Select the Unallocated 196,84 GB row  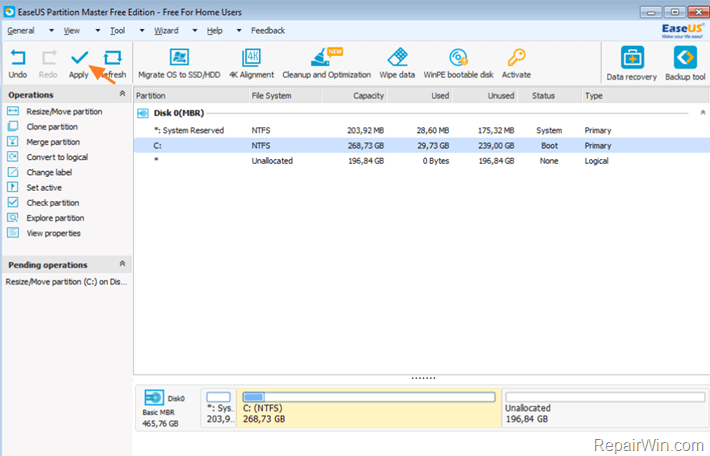422,161
